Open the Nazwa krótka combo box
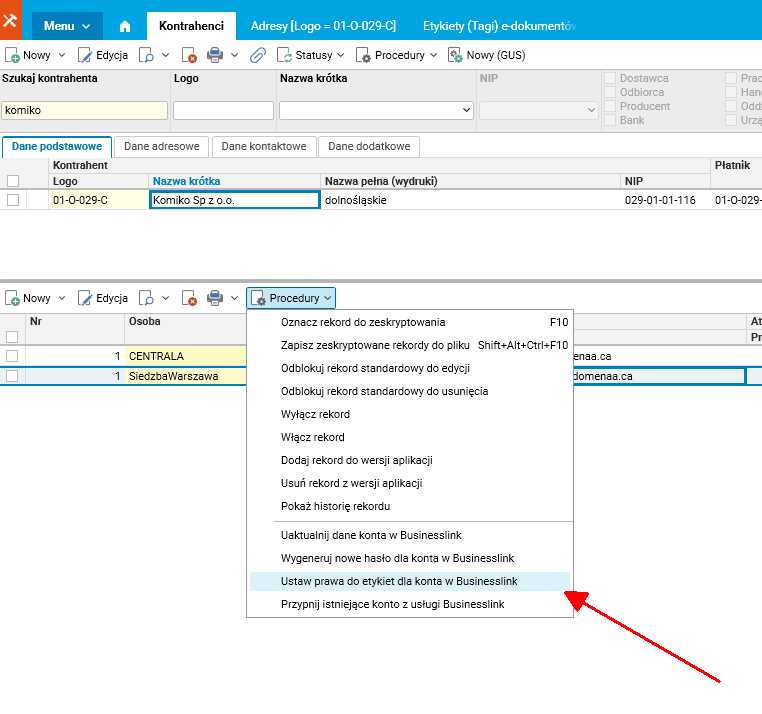762x714 pixels. pyautogui.click(x=467, y=110)
